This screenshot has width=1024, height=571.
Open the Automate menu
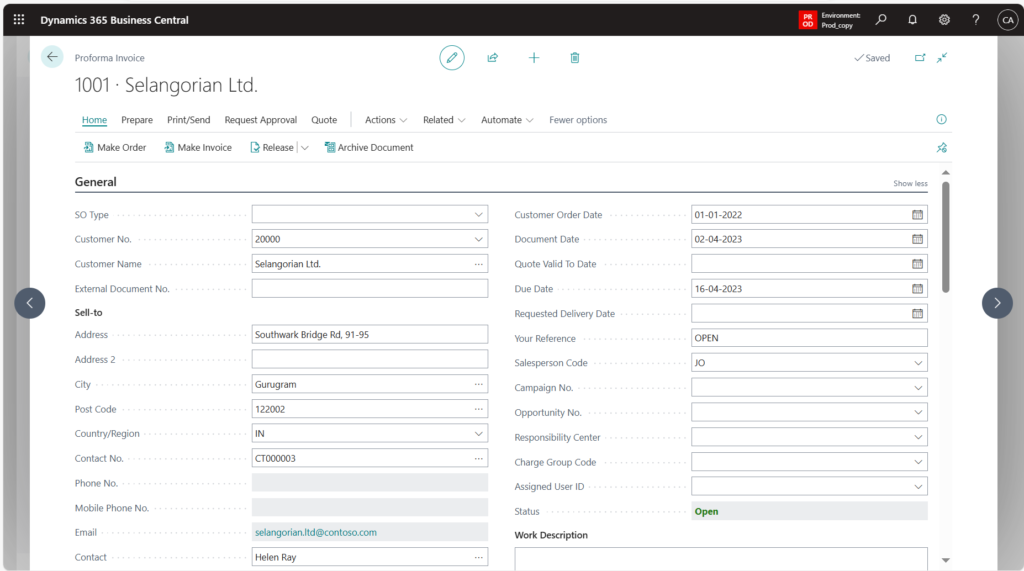507,120
